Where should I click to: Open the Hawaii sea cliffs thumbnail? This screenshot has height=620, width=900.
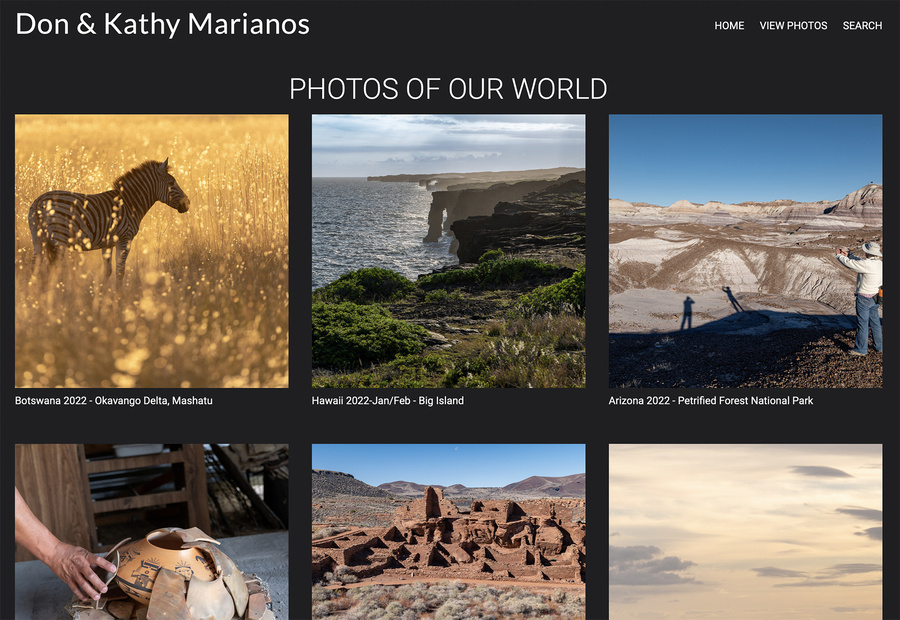click(x=448, y=251)
